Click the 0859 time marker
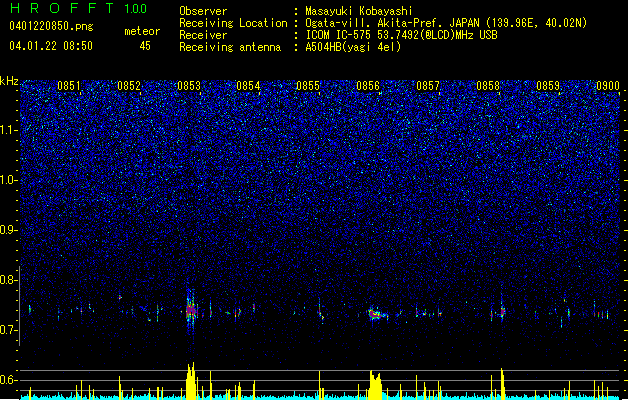This screenshot has width=629, height=400. [548, 86]
